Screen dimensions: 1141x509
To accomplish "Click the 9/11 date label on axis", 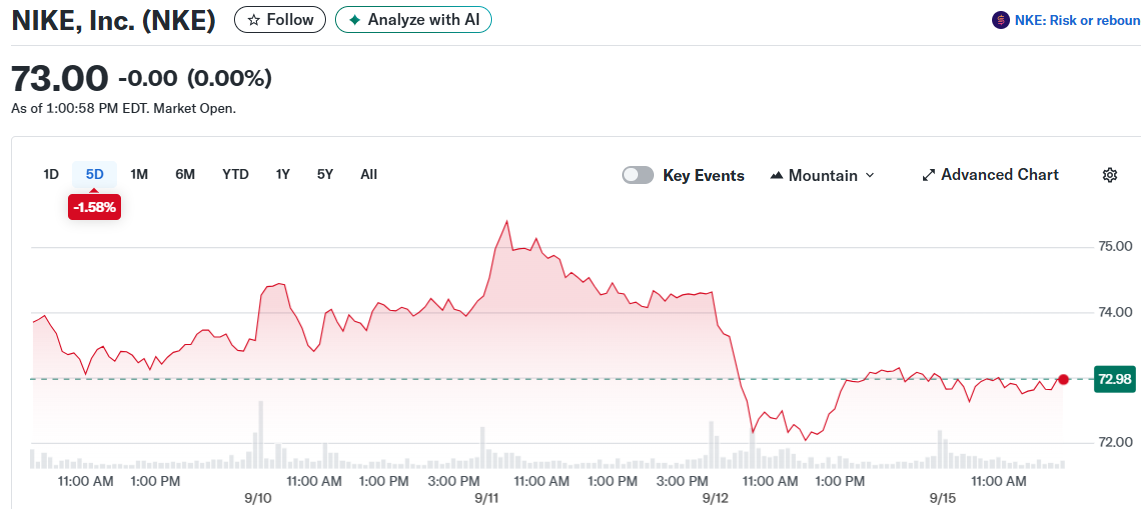I will [x=487, y=499].
